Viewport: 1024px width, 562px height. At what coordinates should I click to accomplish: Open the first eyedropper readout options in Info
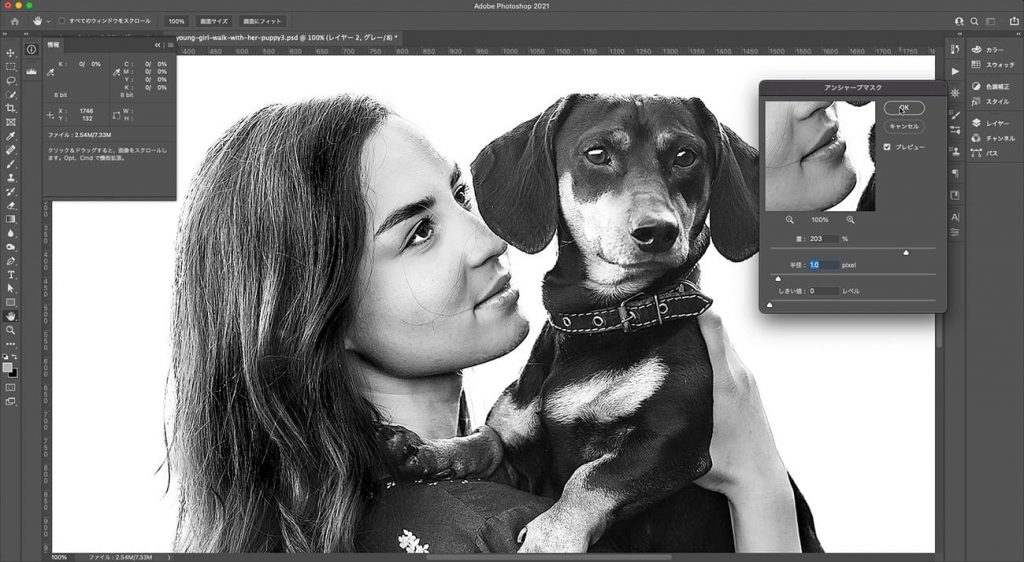[50, 72]
